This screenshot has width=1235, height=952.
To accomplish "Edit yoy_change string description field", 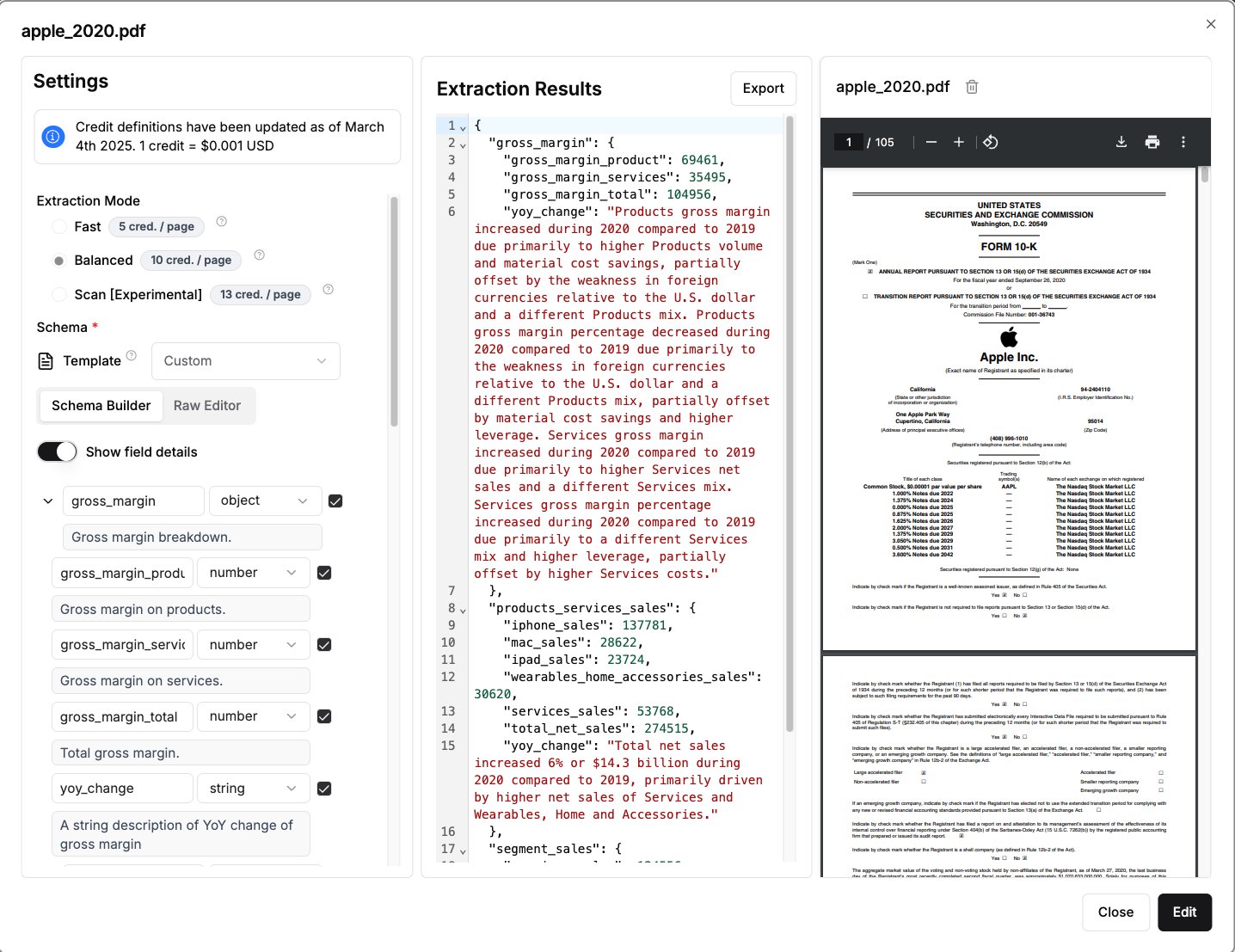I will (181, 834).
